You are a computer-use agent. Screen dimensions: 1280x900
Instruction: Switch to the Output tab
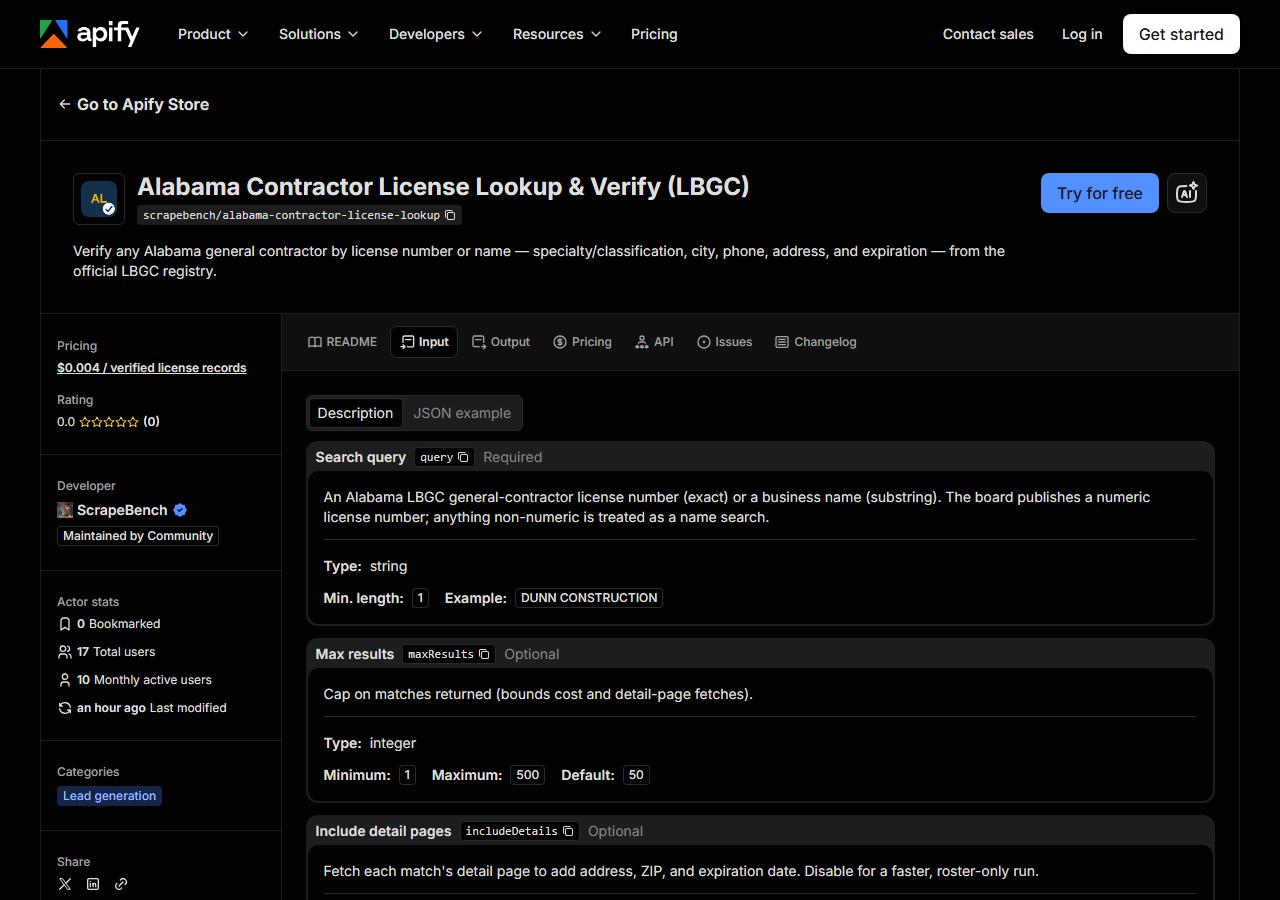501,342
